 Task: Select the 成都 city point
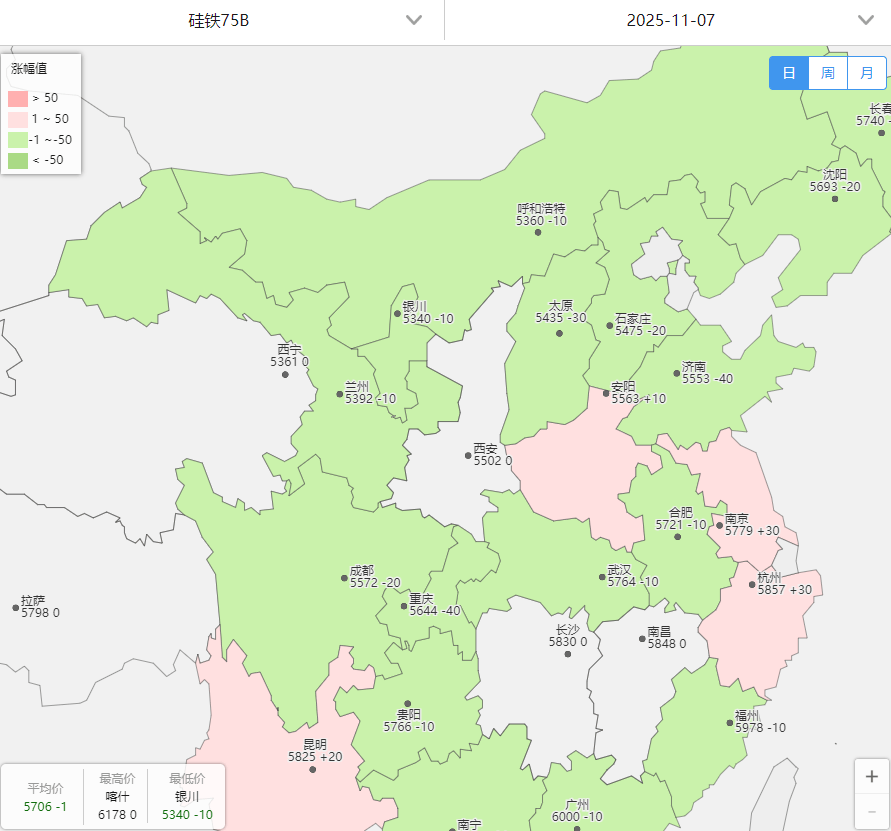pos(344,577)
